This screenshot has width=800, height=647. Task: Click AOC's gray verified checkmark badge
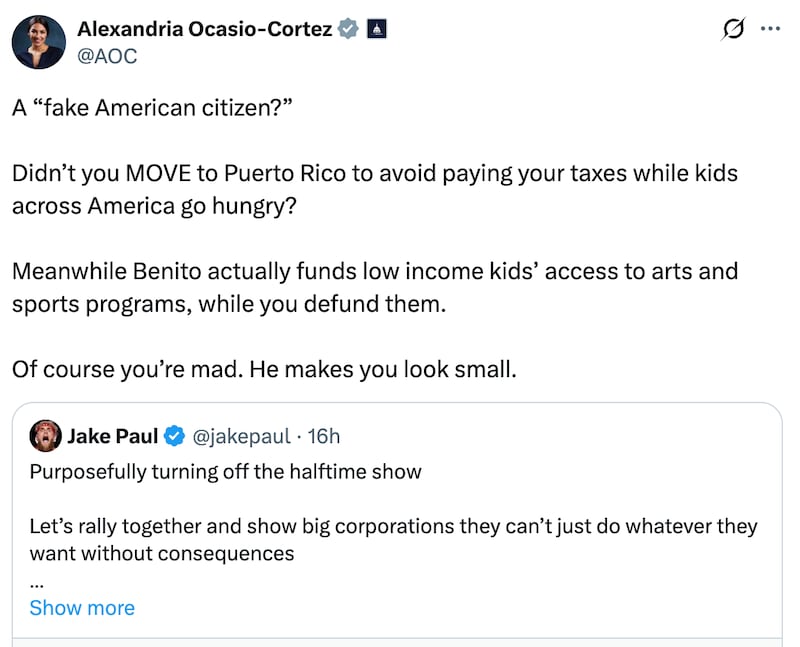(347, 29)
